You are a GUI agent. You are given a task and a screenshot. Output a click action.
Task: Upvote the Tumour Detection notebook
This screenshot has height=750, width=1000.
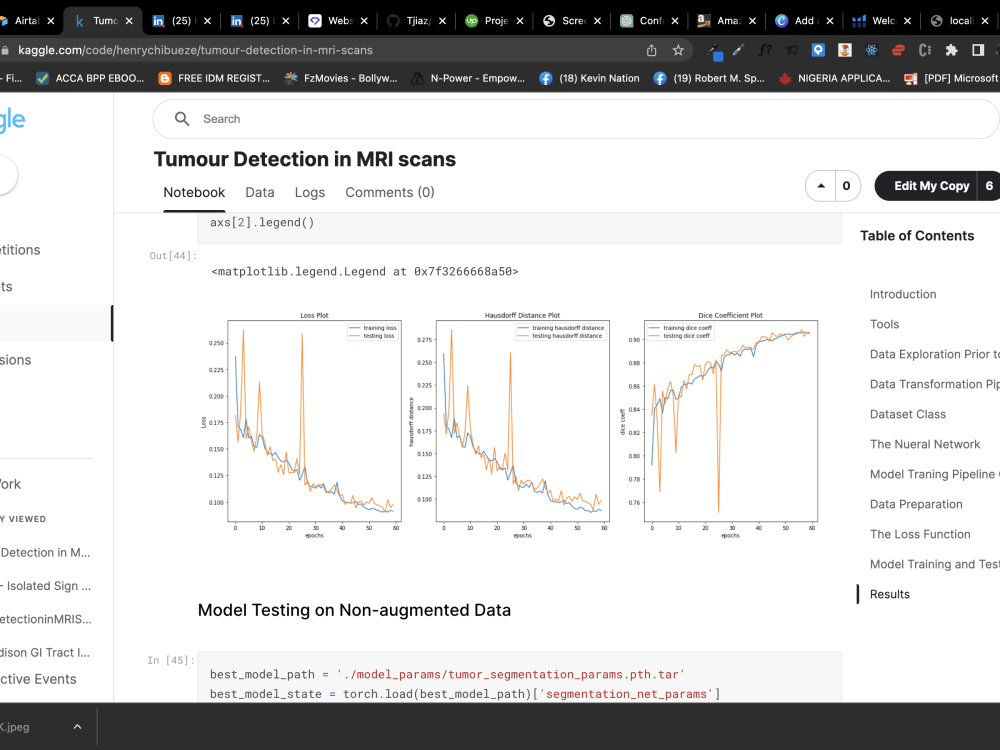tap(822, 186)
